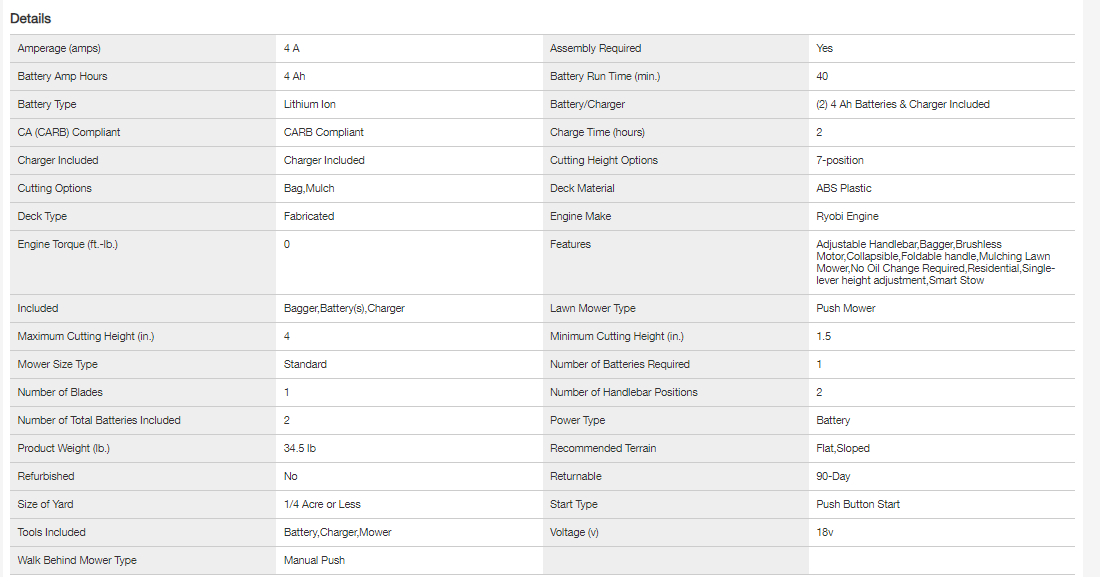Screen dimensions: 1100x577
Task: Click the 1/4 Acre or Less value
Action: [322, 505]
